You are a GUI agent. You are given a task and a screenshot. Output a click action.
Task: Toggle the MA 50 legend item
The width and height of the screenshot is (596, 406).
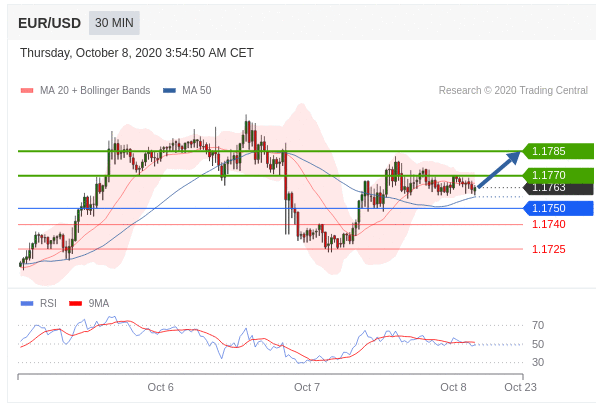[x=187, y=90]
